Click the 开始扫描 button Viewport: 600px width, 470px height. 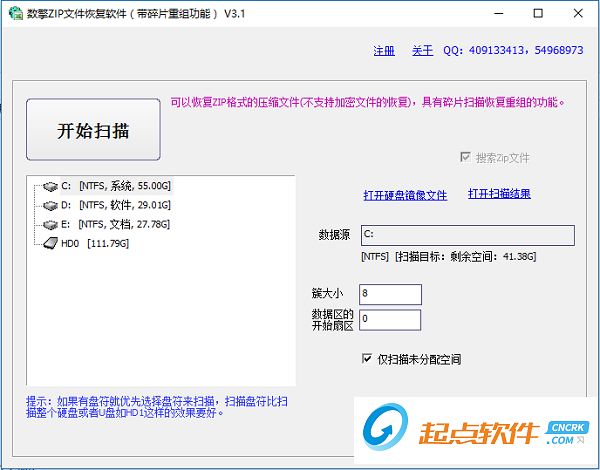coord(93,129)
